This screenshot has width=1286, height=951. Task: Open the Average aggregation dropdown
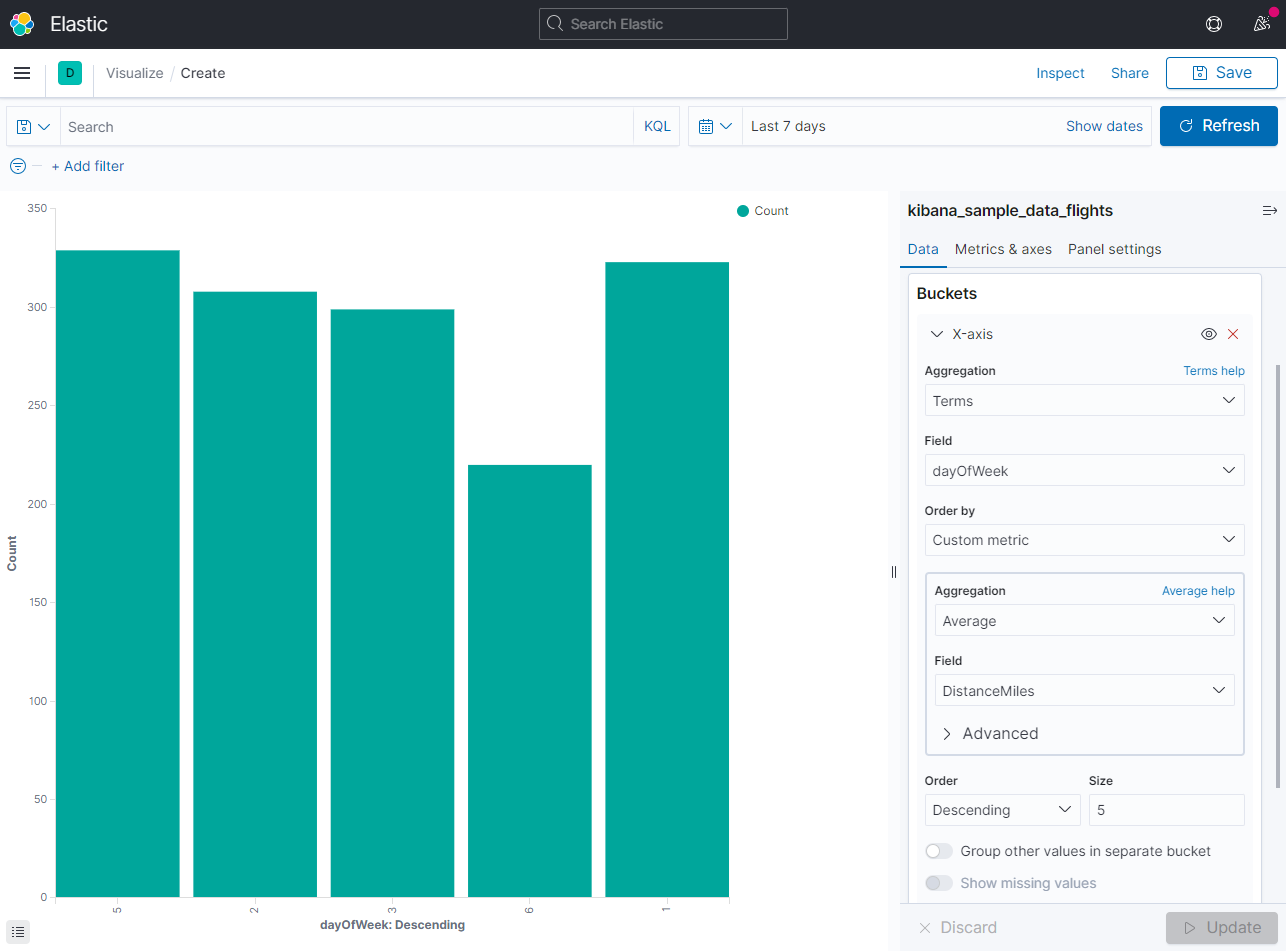pos(1084,620)
